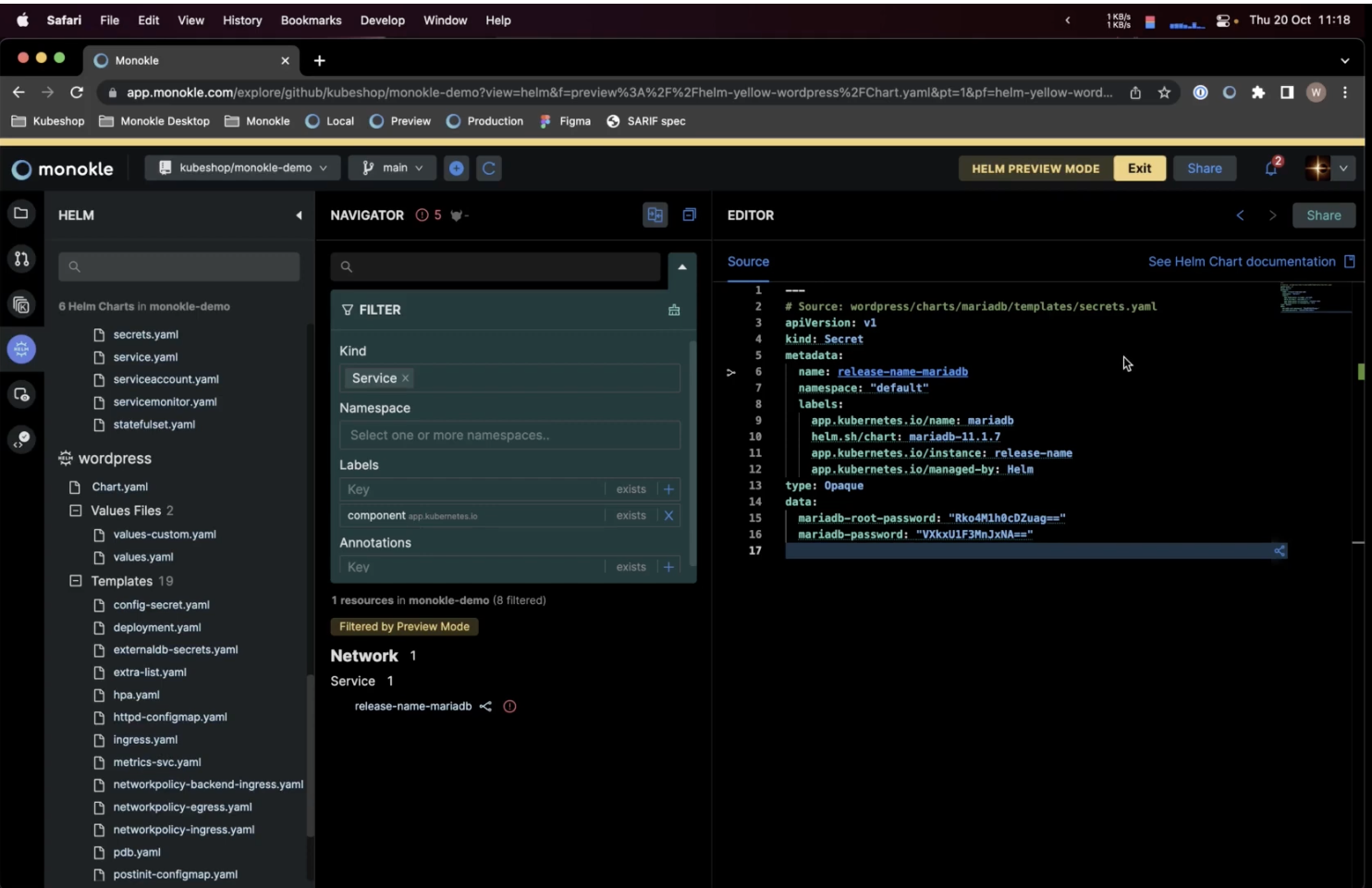Go to the previous editor selection

(x=1240, y=216)
